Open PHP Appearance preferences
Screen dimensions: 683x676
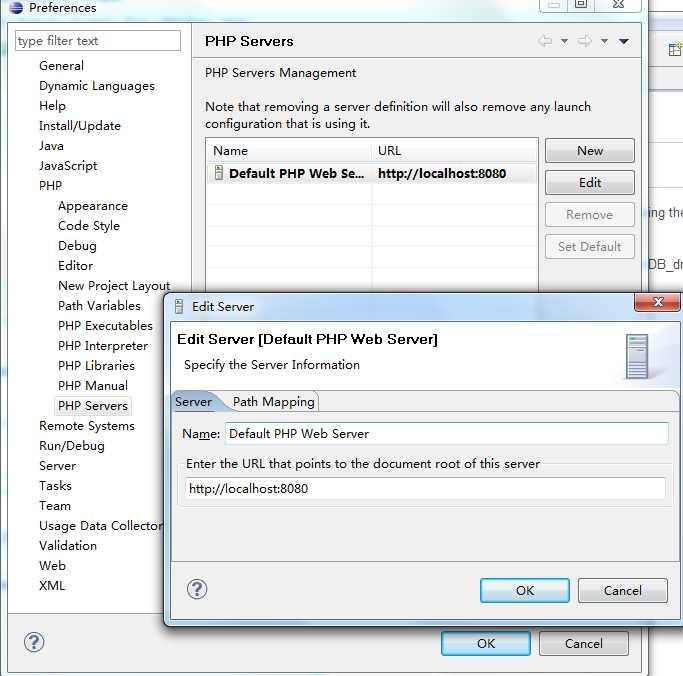(93, 206)
